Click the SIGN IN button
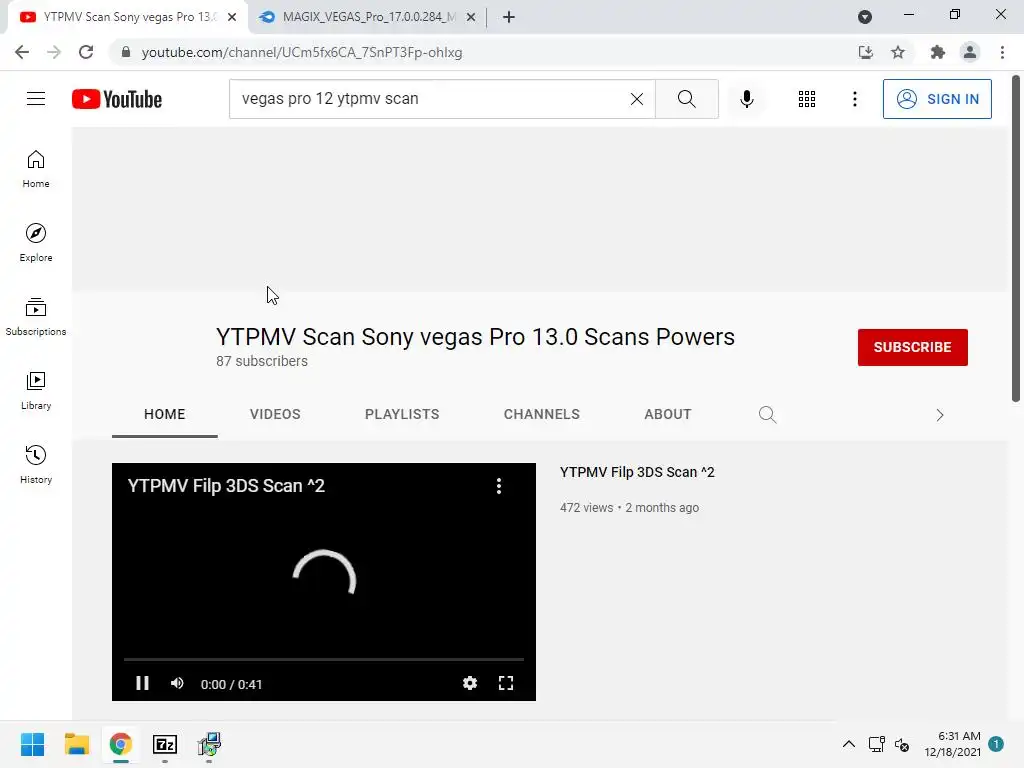1024x768 pixels. click(937, 99)
